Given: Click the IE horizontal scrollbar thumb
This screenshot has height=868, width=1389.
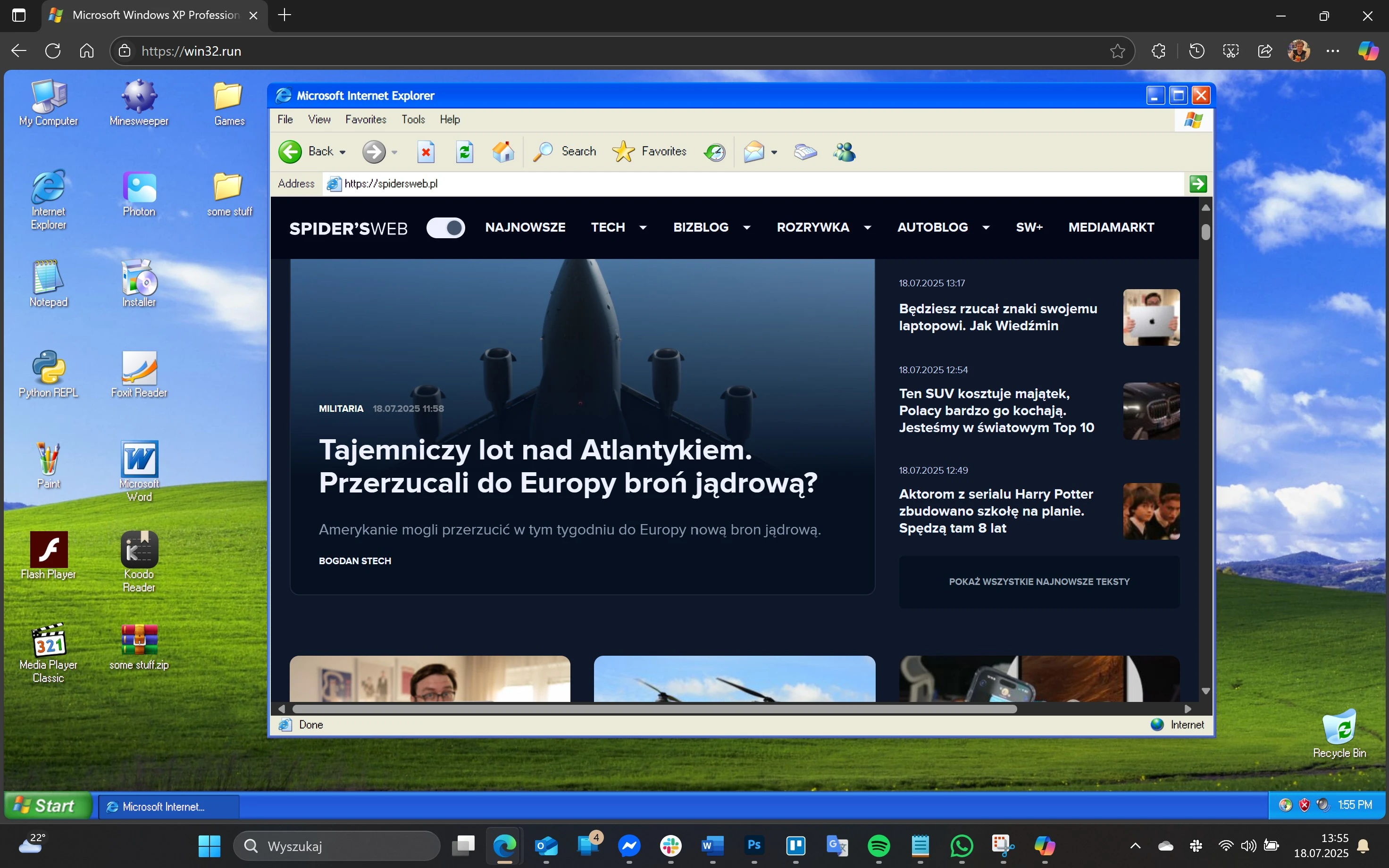Looking at the screenshot, I should point(654,709).
